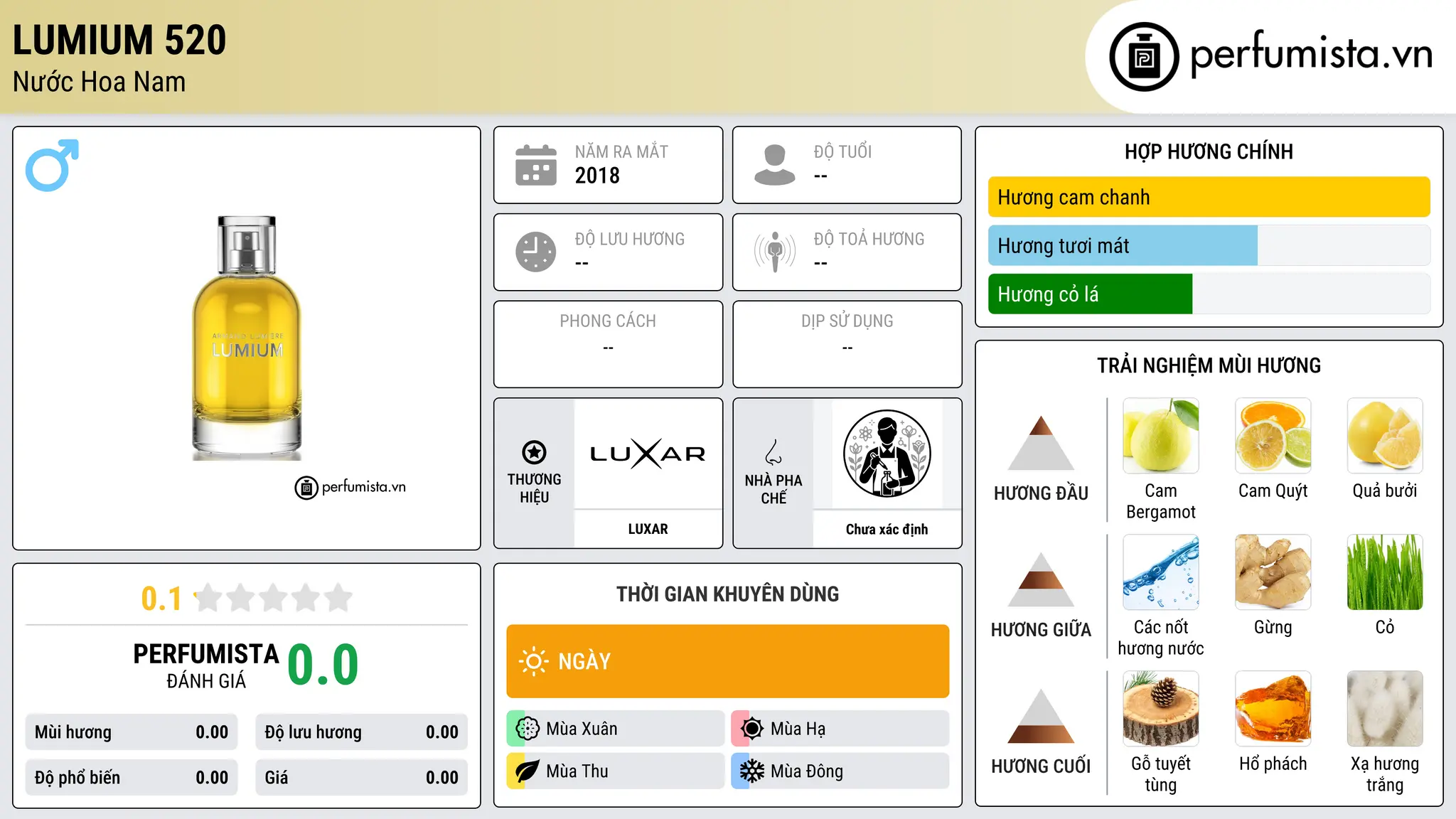Viewport: 1456px width, 819px height.
Task: Click the Mùi hương 0.00 score row
Action: pyautogui.click(x=132, y=732)
